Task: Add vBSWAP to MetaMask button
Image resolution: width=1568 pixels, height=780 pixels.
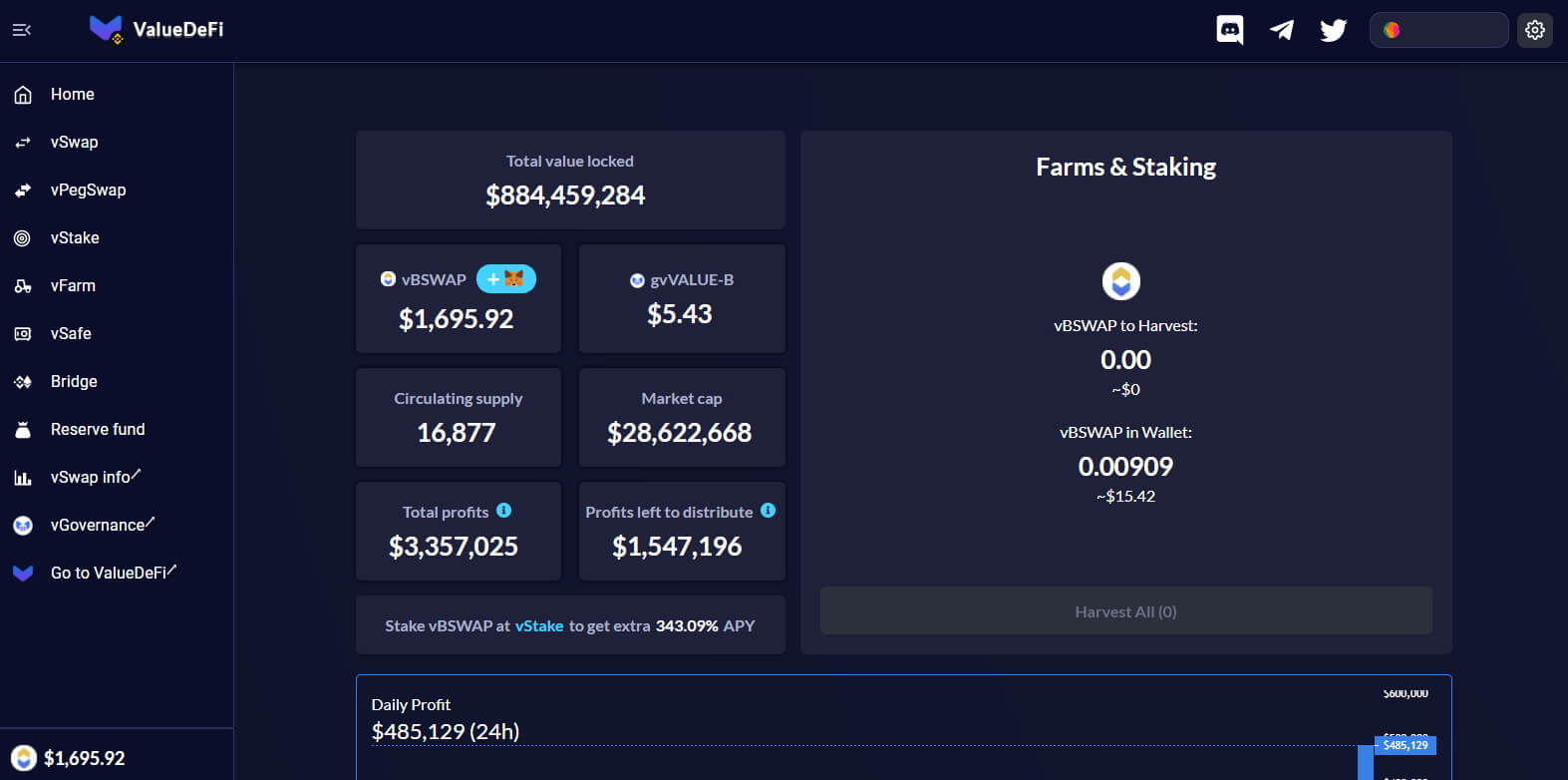Action: pyautogui.click(x=506, y=279)
